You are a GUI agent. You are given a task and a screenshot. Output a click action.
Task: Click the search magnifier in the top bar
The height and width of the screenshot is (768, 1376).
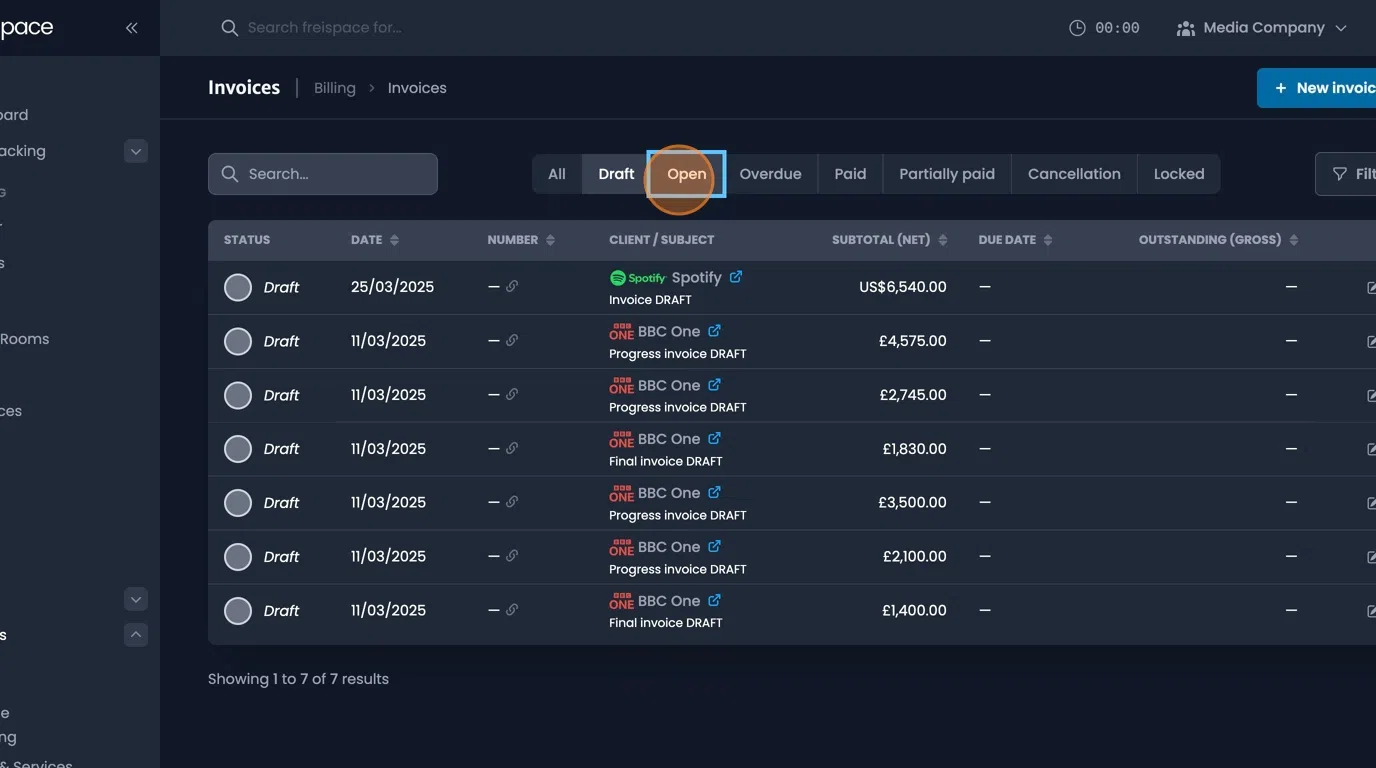click(229, 27)
